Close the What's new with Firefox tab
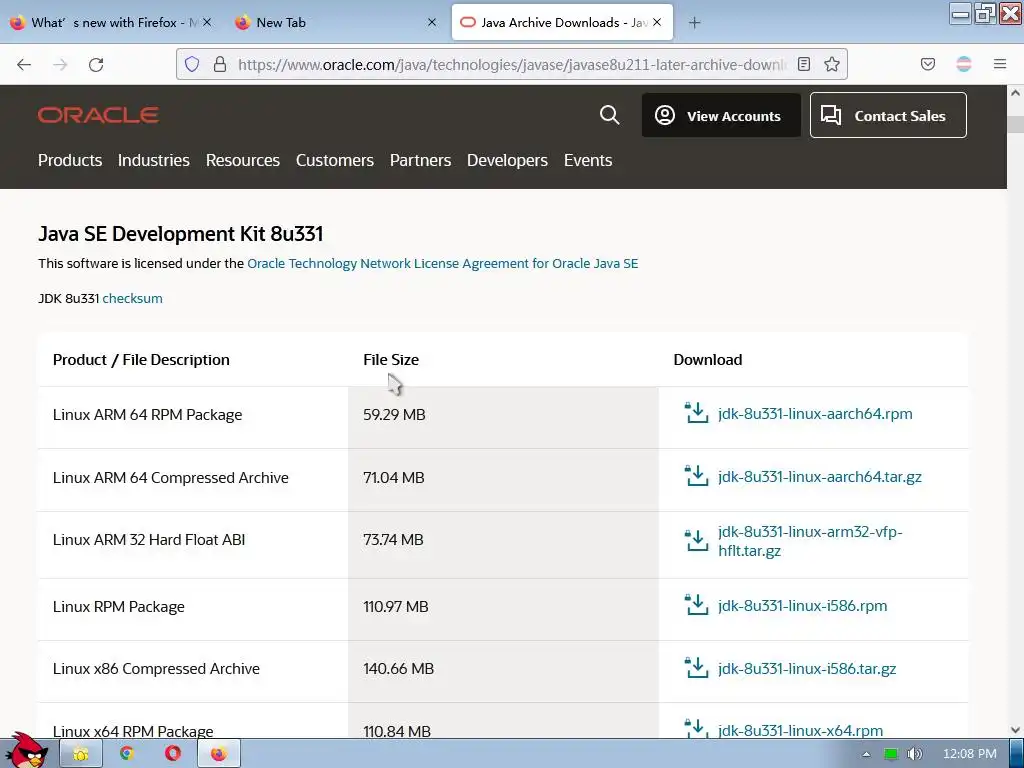The height and width of the screenshot is (768, 1024). (x=207, y=22)
